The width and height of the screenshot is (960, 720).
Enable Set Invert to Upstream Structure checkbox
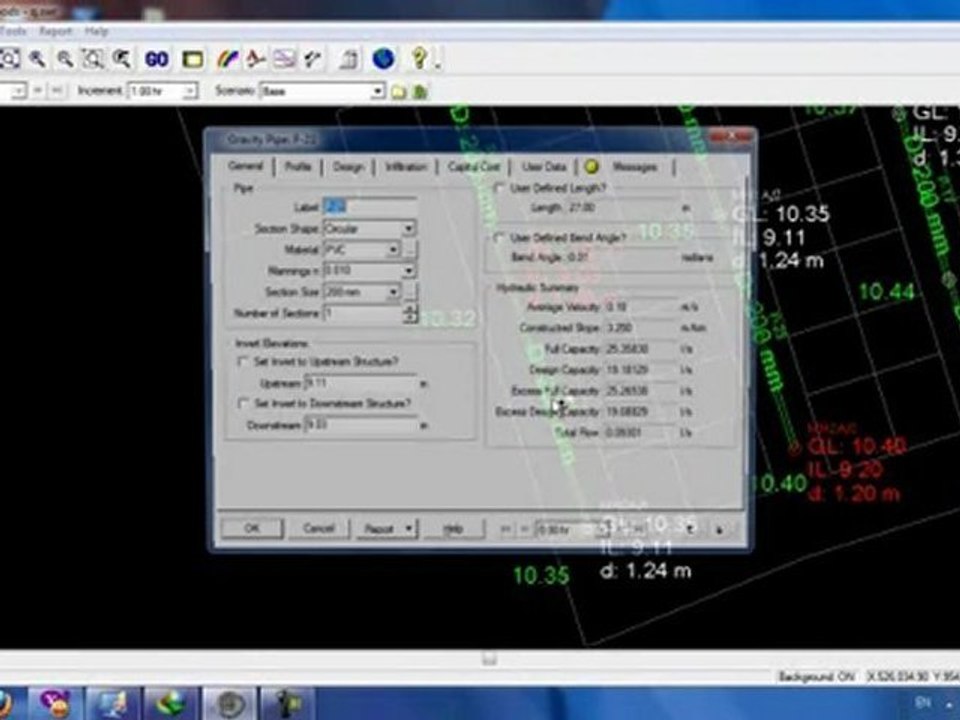coord(243,362)
